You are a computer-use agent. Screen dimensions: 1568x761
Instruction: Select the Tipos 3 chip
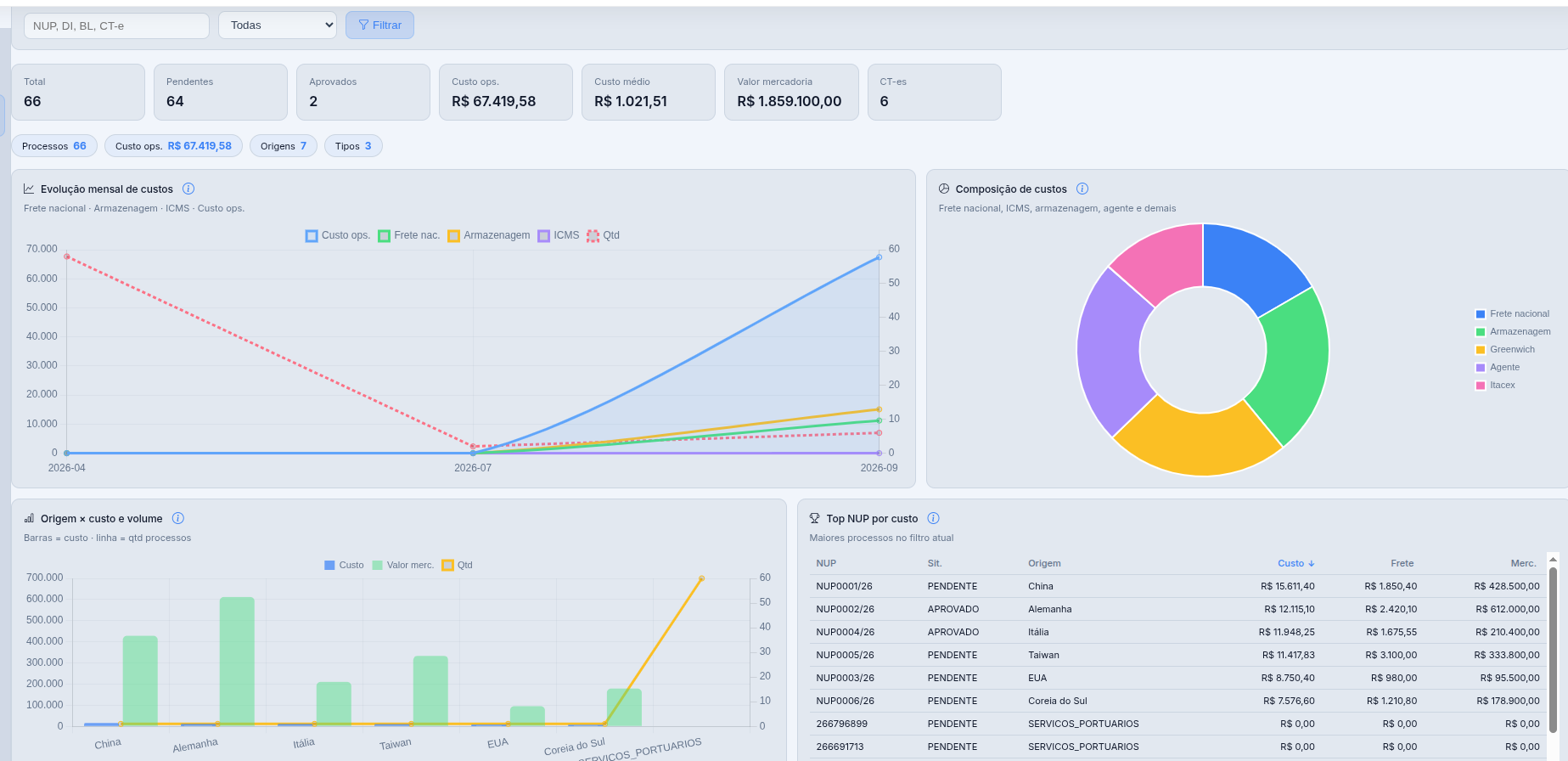[353, 146]
